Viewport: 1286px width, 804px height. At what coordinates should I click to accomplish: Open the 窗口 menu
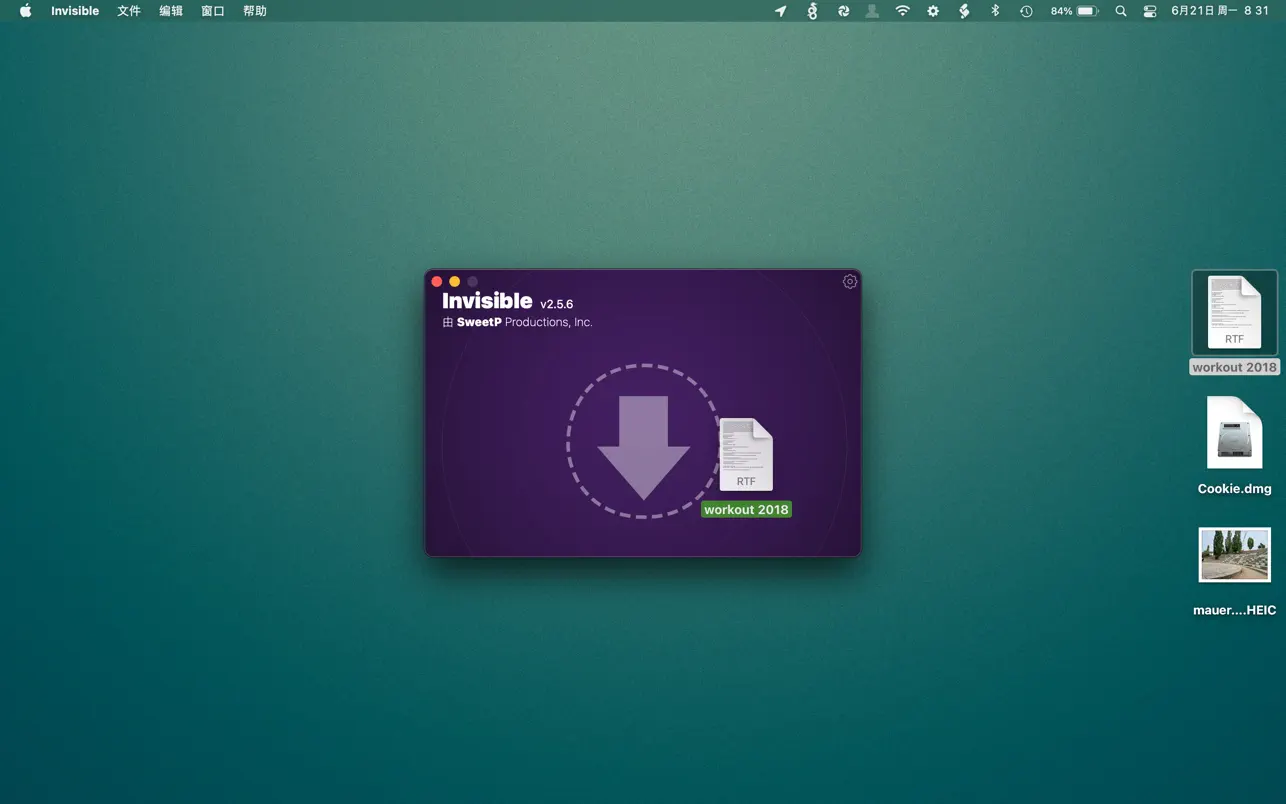[x=213, y=11]
